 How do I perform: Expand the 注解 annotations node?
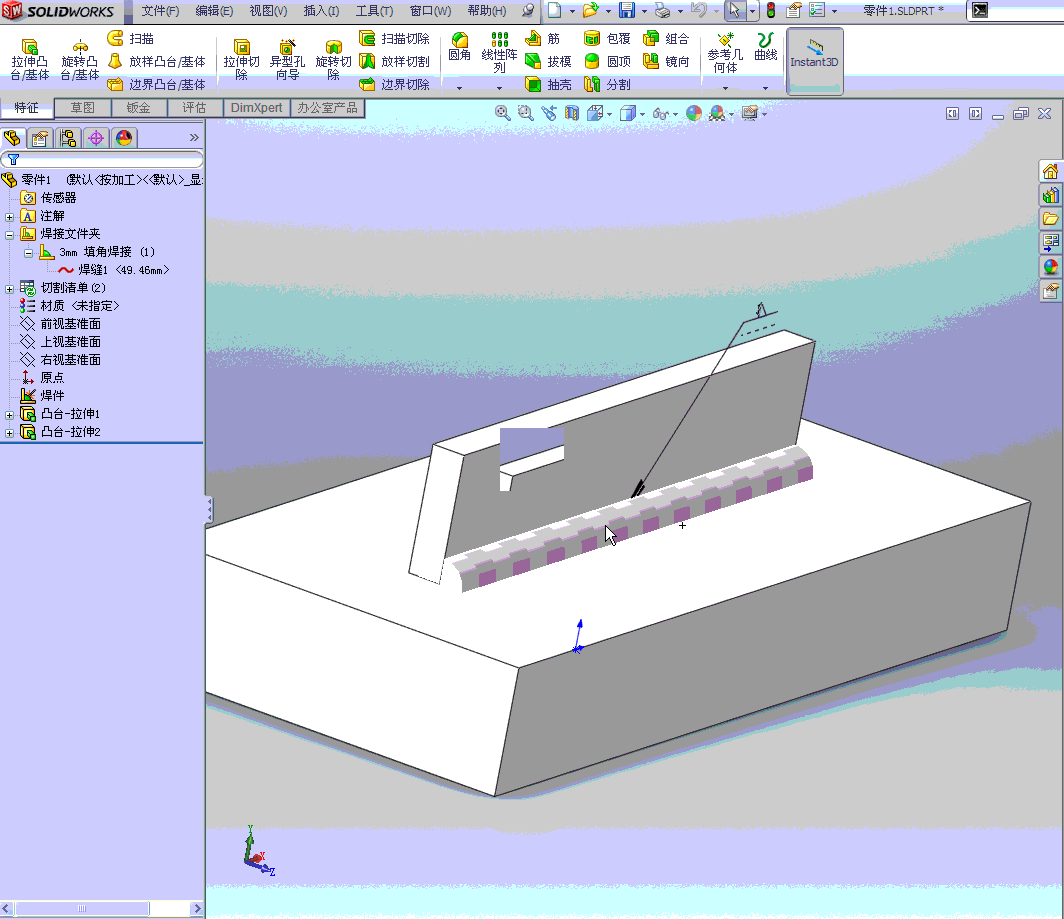coord(10,217)
